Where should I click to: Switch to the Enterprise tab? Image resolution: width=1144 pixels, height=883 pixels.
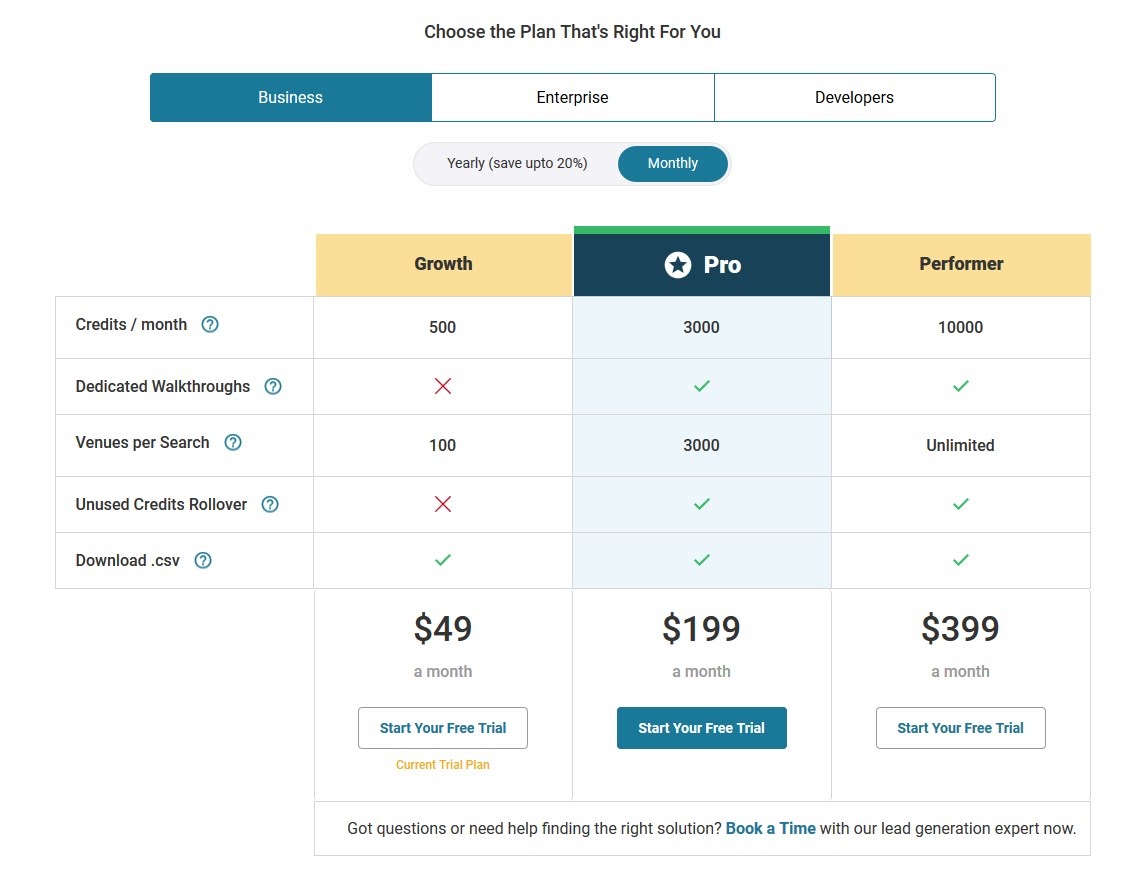(573, 97)
